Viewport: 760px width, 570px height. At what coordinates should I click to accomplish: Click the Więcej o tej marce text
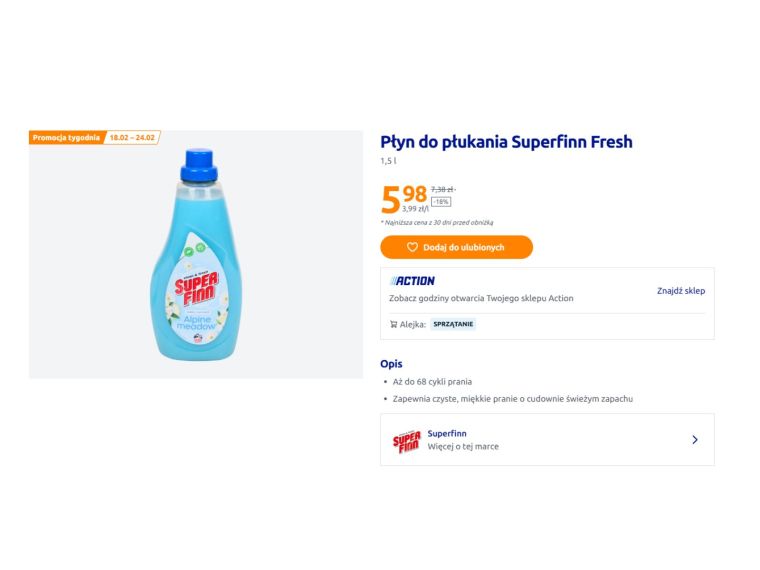(x=463, y=446)
